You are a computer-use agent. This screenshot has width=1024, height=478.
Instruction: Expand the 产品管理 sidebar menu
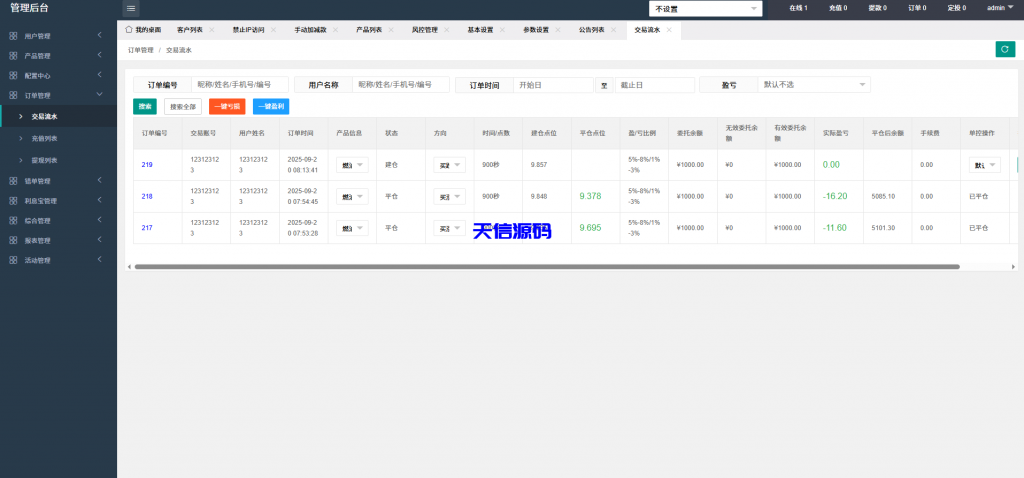pyautogui.click(x=99, y=56)
